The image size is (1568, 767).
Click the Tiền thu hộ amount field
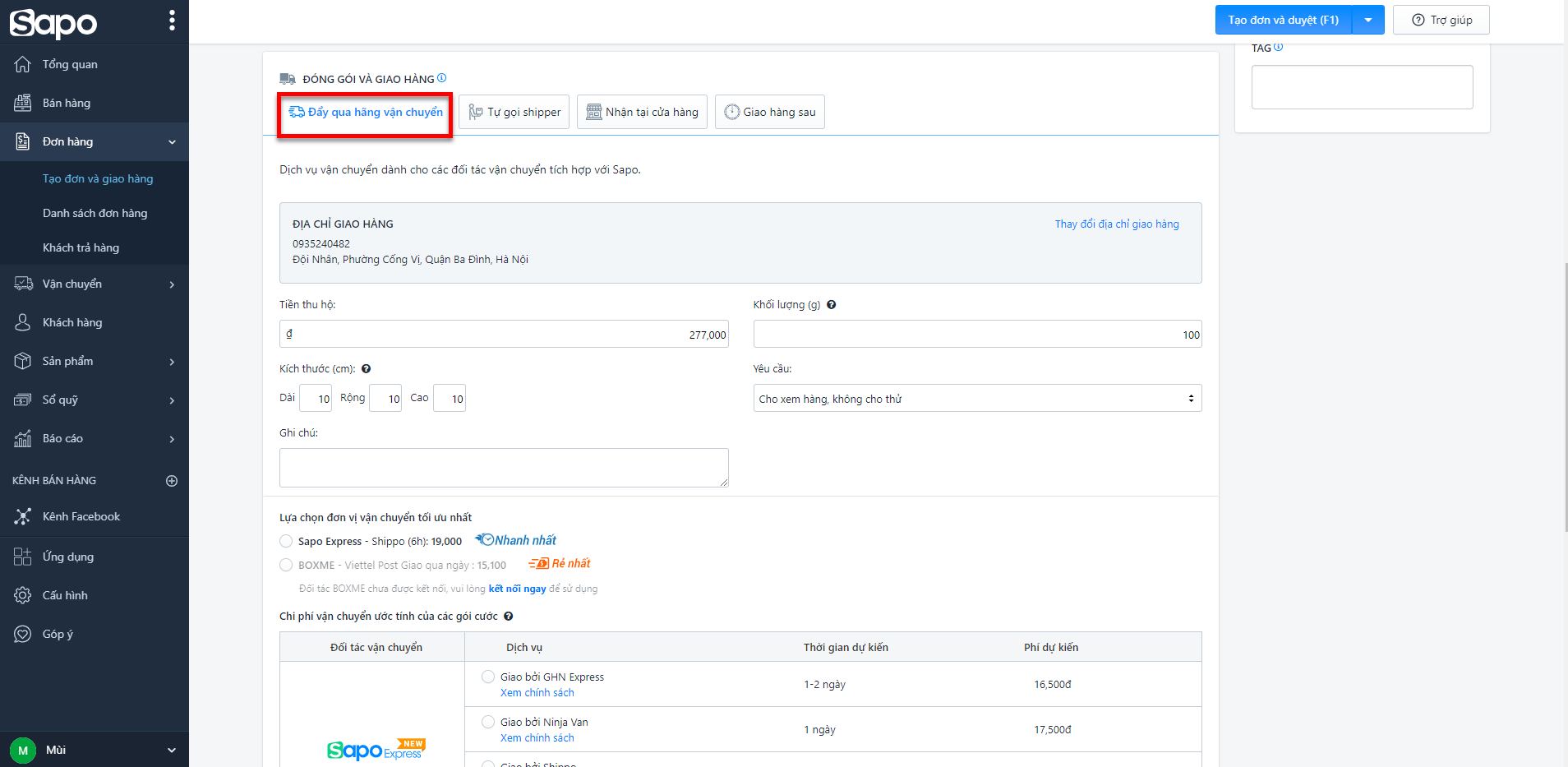click(x=504, y=335)
